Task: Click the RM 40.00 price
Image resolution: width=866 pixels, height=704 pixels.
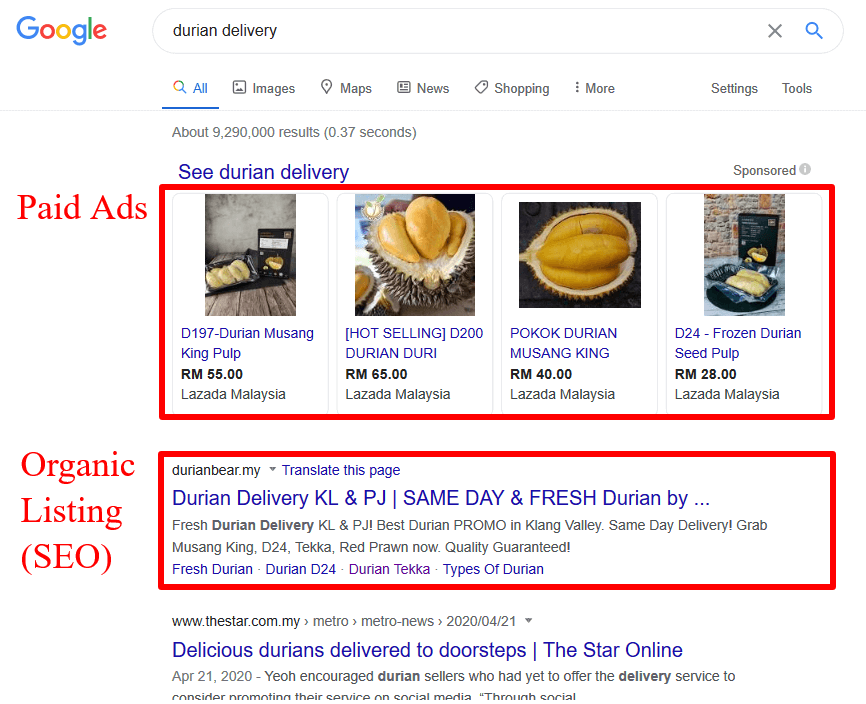Action: [541, 374]
